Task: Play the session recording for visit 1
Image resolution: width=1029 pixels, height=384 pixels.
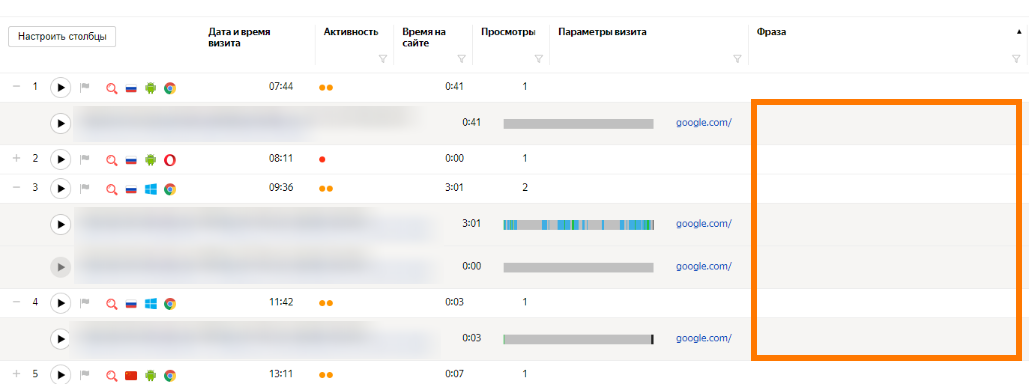Action: tap(60, 87)
